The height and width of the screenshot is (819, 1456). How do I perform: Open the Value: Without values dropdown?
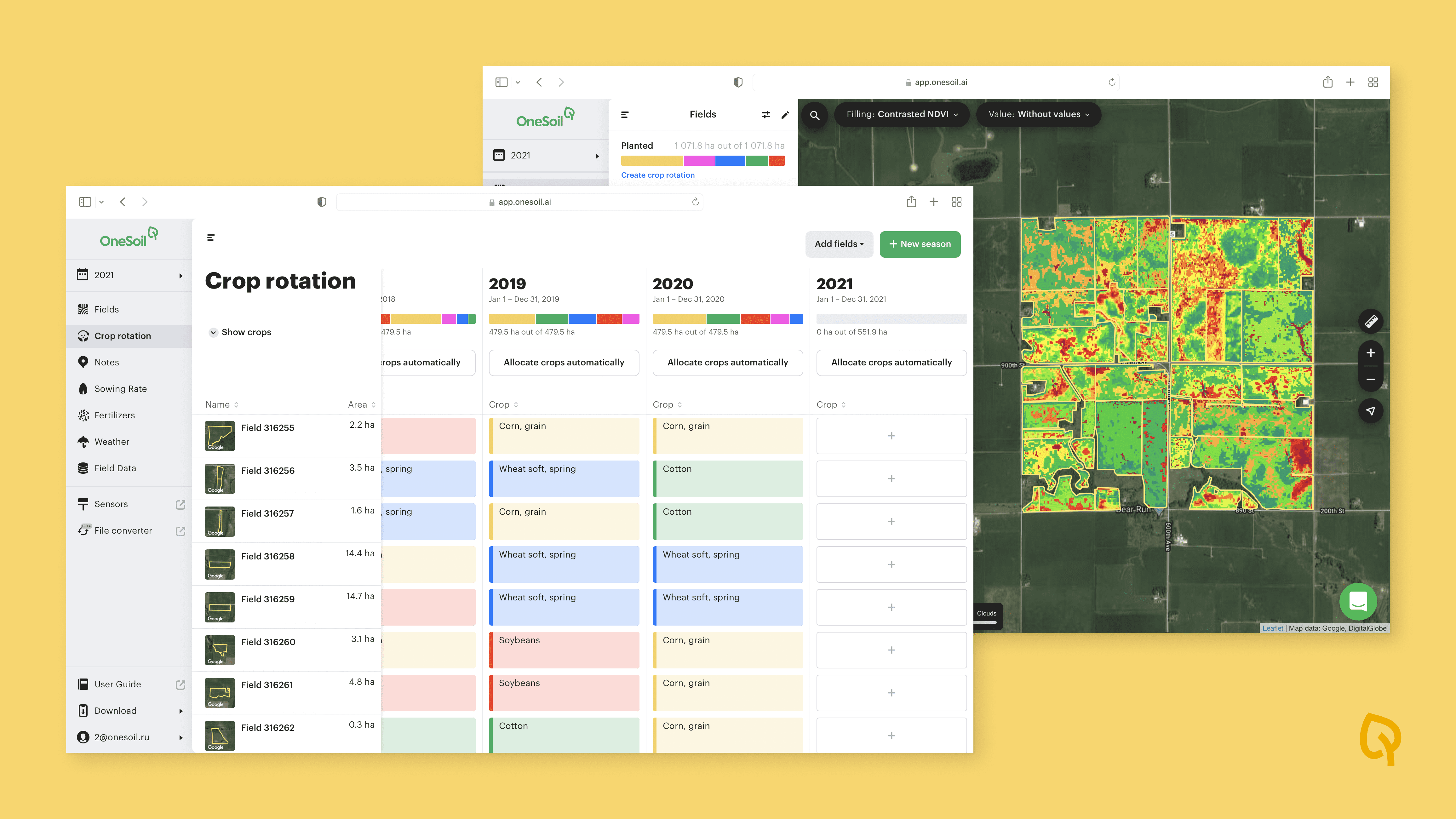1038,114
